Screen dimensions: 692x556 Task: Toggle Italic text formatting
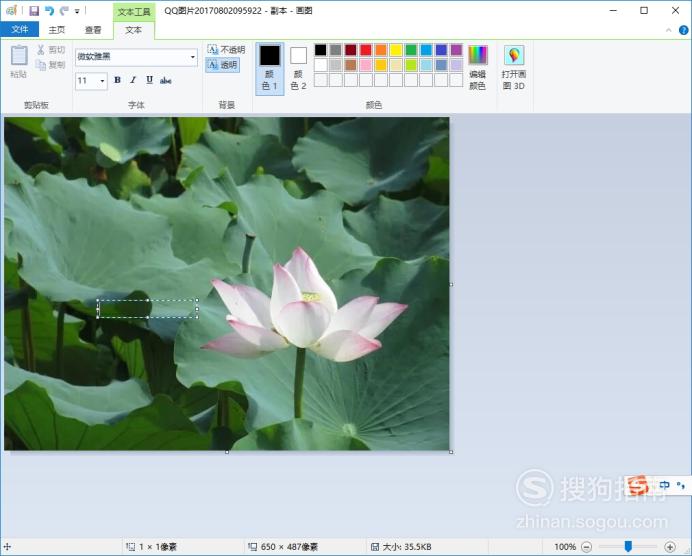coord(133,80)
